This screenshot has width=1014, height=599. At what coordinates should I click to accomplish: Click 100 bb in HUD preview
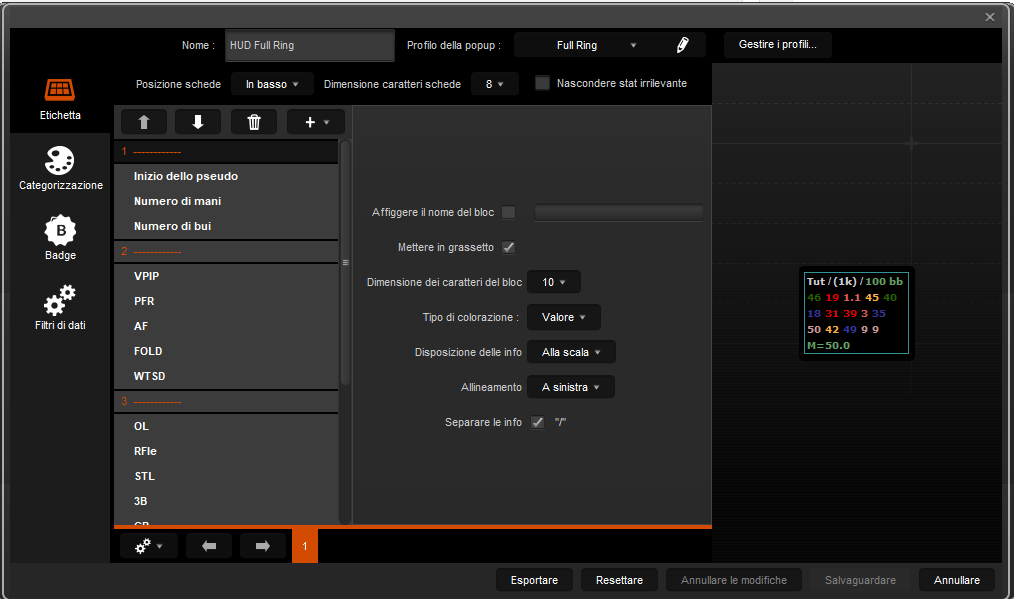click(x=884, y=281)
